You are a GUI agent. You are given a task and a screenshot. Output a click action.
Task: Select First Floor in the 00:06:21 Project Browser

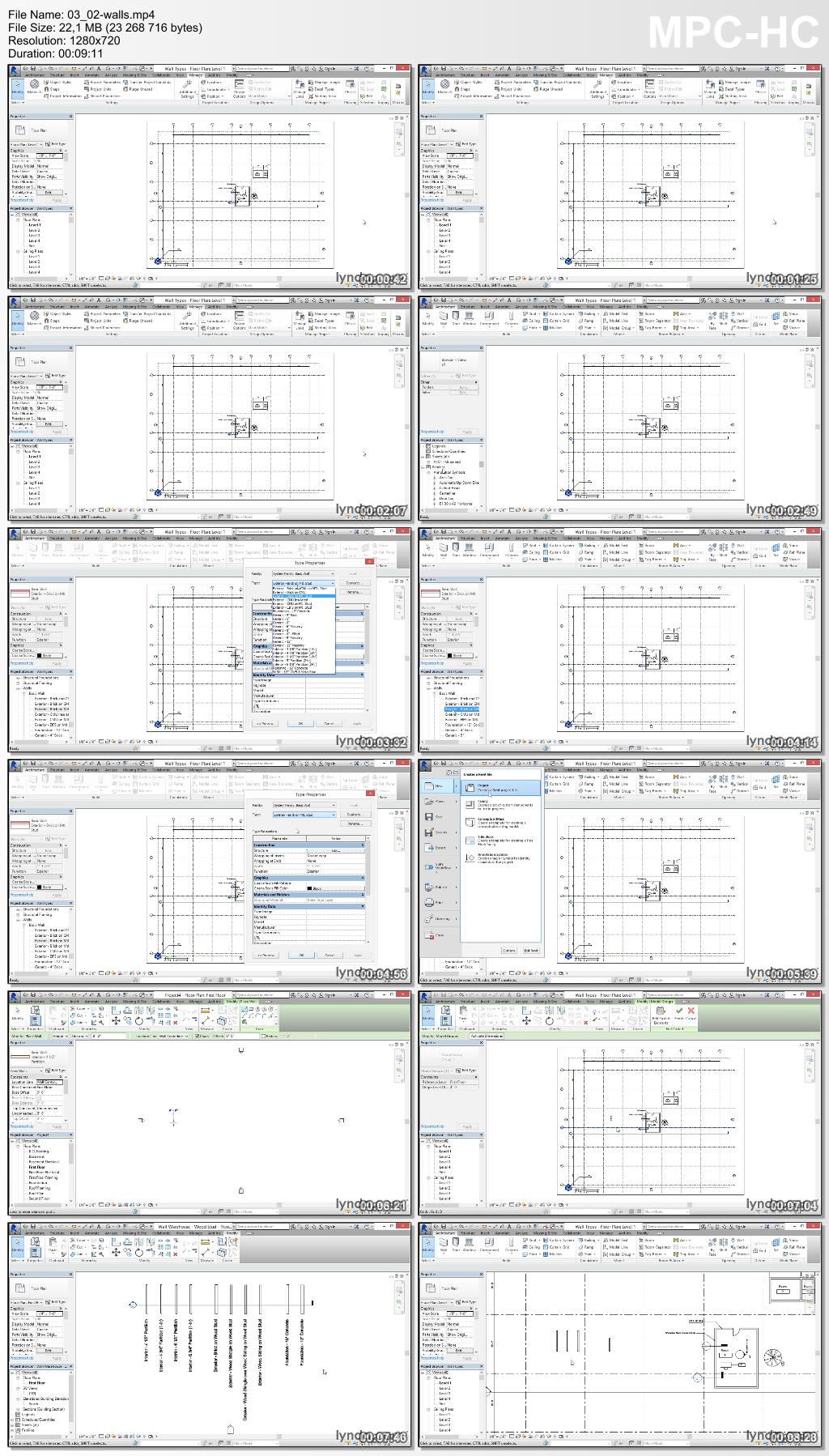[37, 1167]
